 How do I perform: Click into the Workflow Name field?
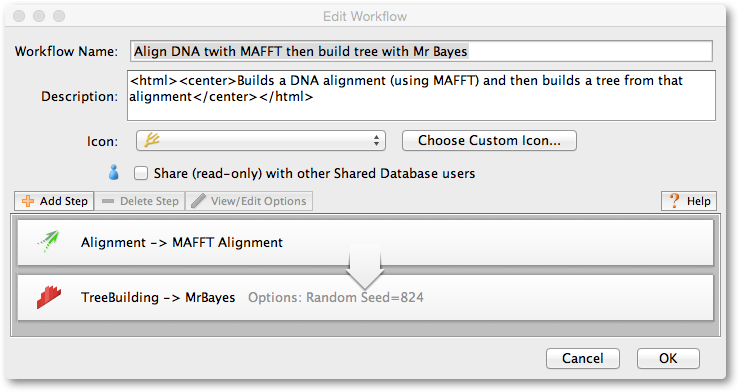(421, 51)
